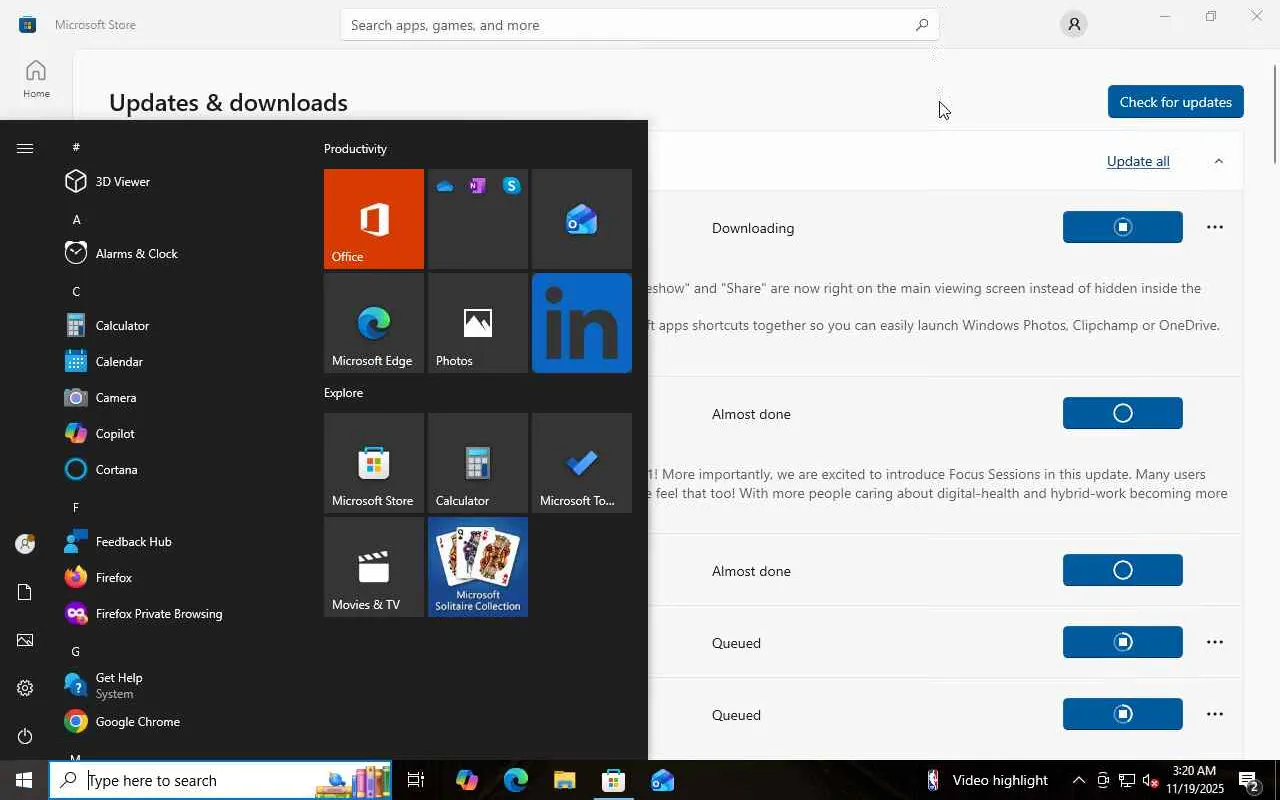Show hidden system tray icons
Screen dimensions: 1280x800
pyautogui.click(x=1079, y=780)
